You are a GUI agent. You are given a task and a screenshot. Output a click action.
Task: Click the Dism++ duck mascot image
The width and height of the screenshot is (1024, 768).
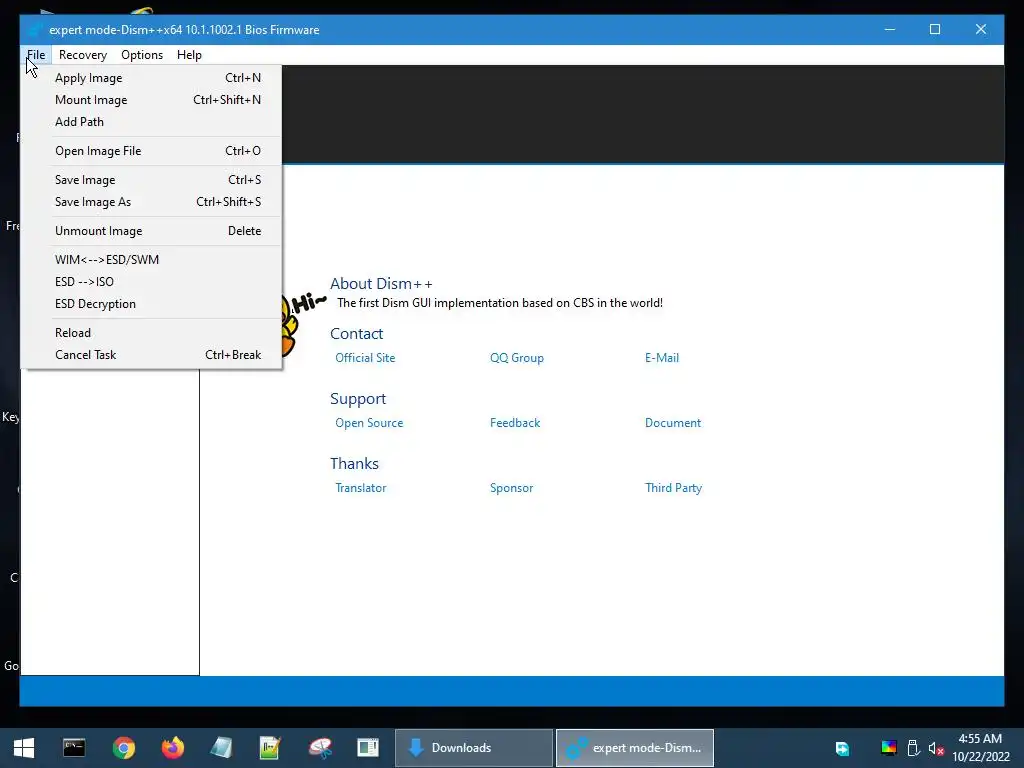coord(302,323)
